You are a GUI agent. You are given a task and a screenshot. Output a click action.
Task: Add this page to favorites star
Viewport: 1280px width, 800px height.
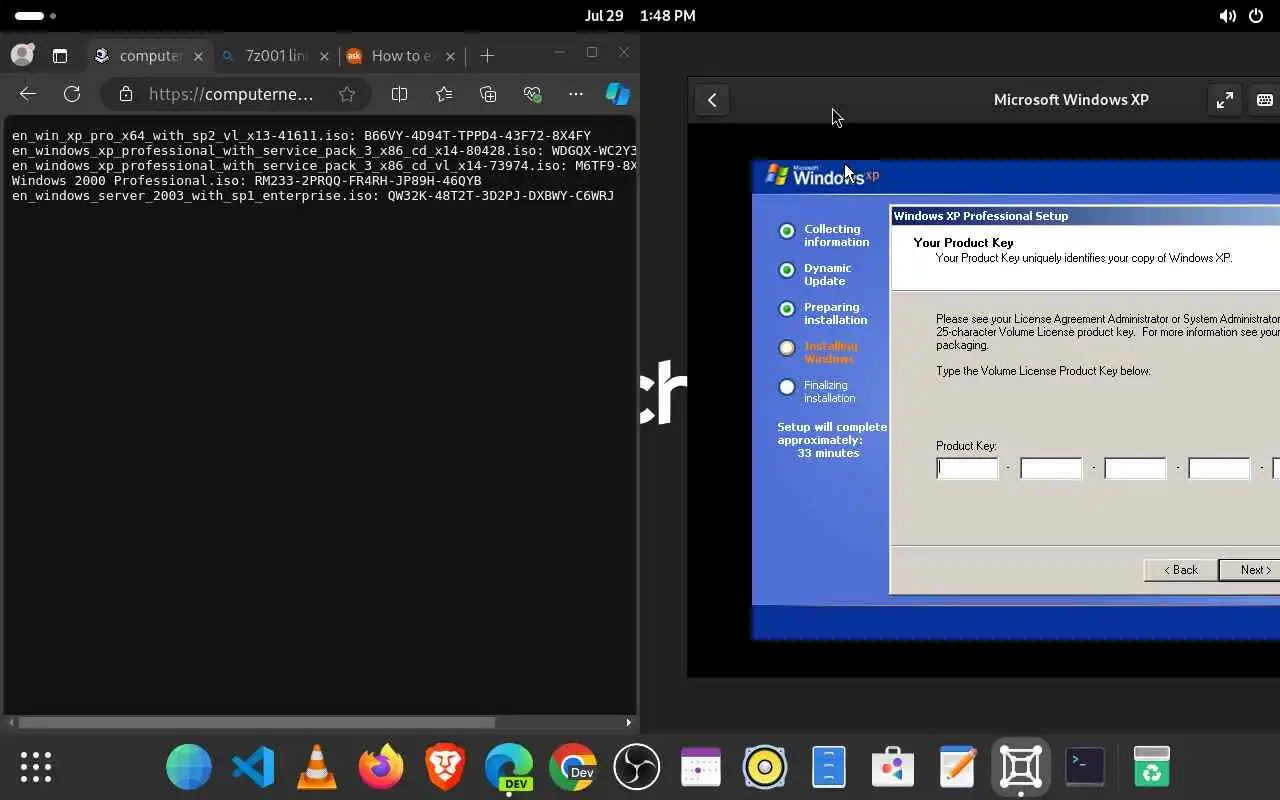click(x=347, y=94)
